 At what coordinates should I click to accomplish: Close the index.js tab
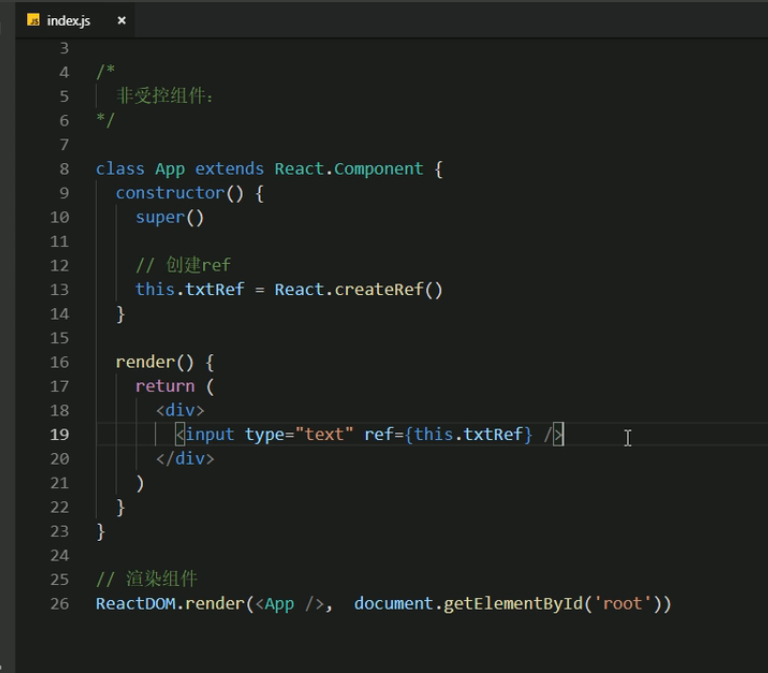(121, 21)
